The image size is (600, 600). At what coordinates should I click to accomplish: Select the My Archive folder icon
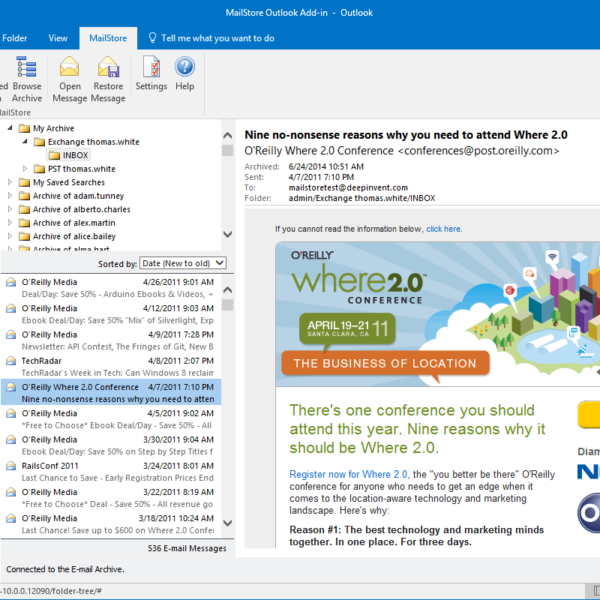coord(24,128)
